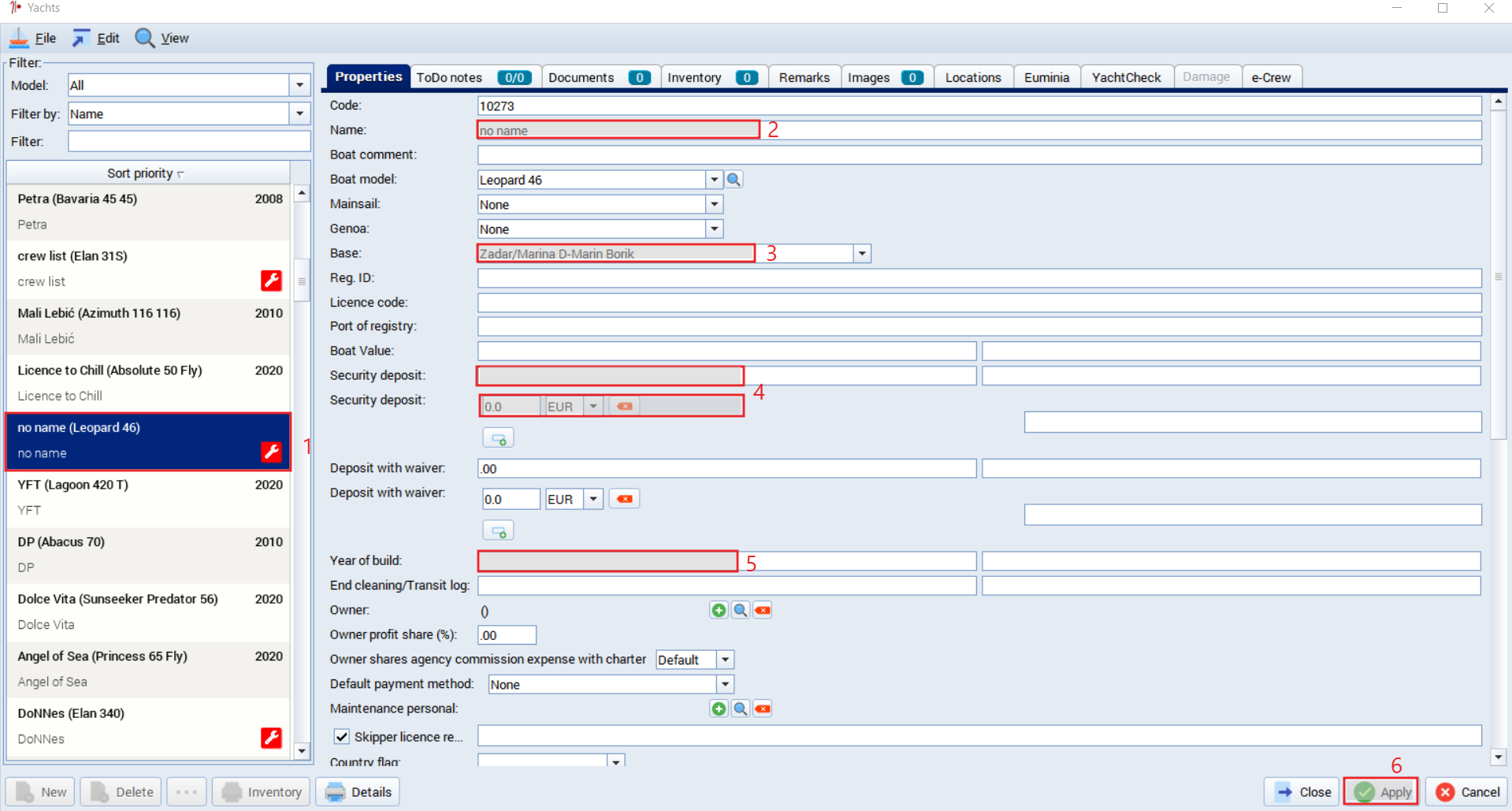Open the Edit menu
The height and width of the screenshot is (811, 1512).
[x=96, y=38]
